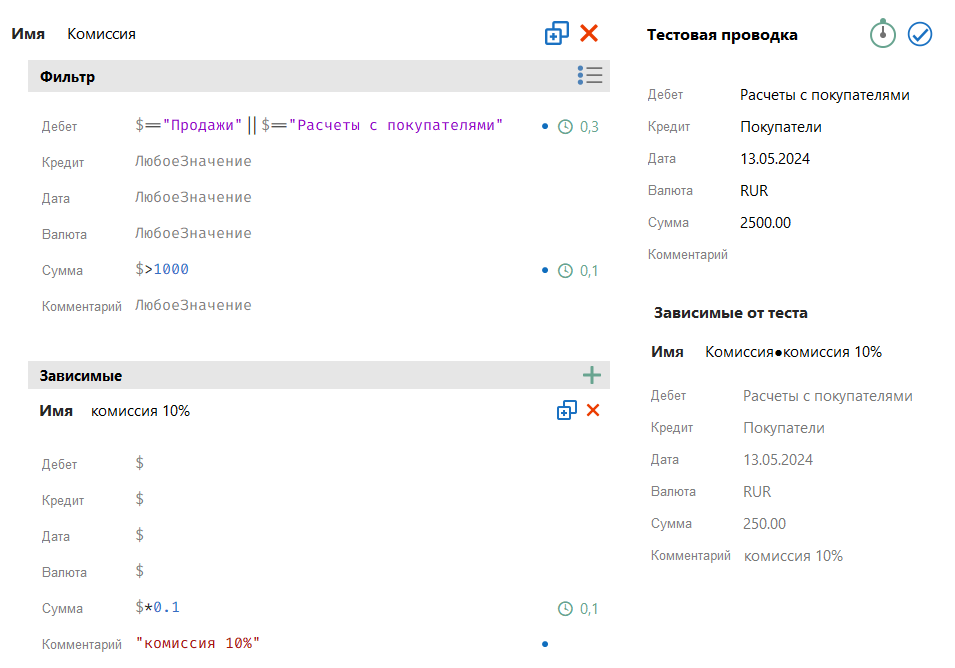Screen dimensions: 955x668
Task: Duplicate the комиссия 10% dependent entry
Action: click(x=567, y=410)
